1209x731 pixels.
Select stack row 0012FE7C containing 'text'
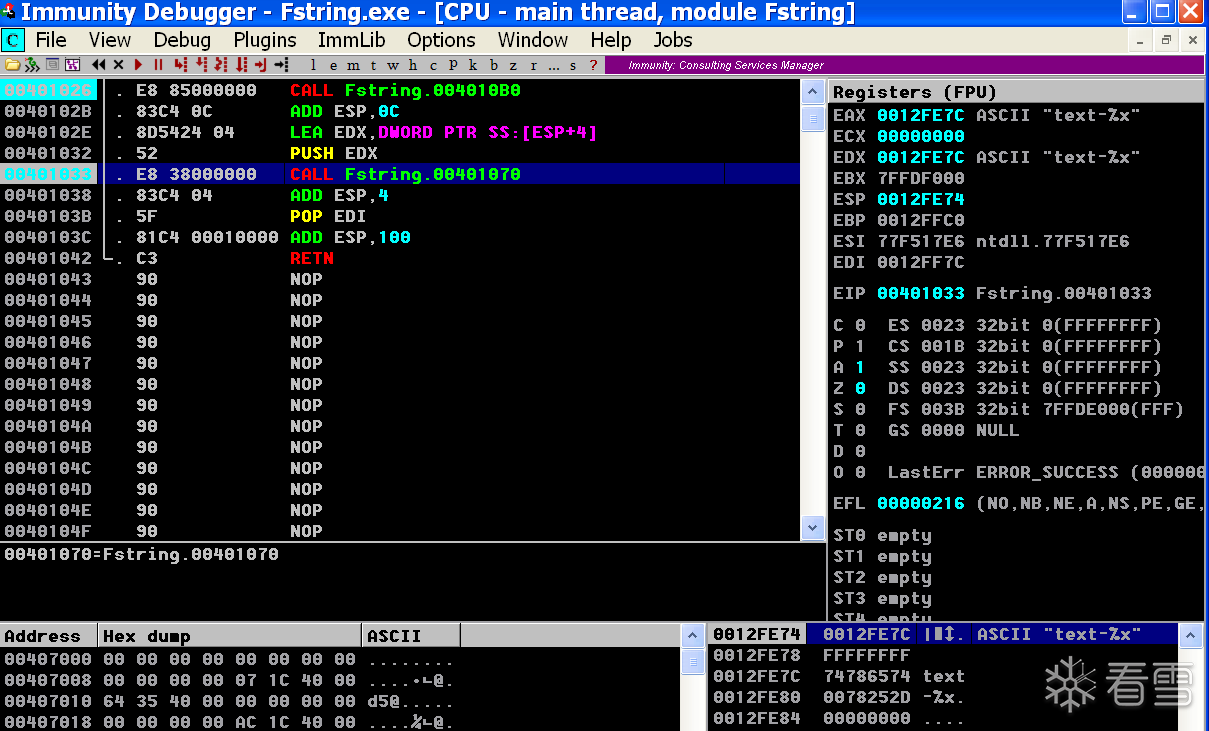click(943, 676)
